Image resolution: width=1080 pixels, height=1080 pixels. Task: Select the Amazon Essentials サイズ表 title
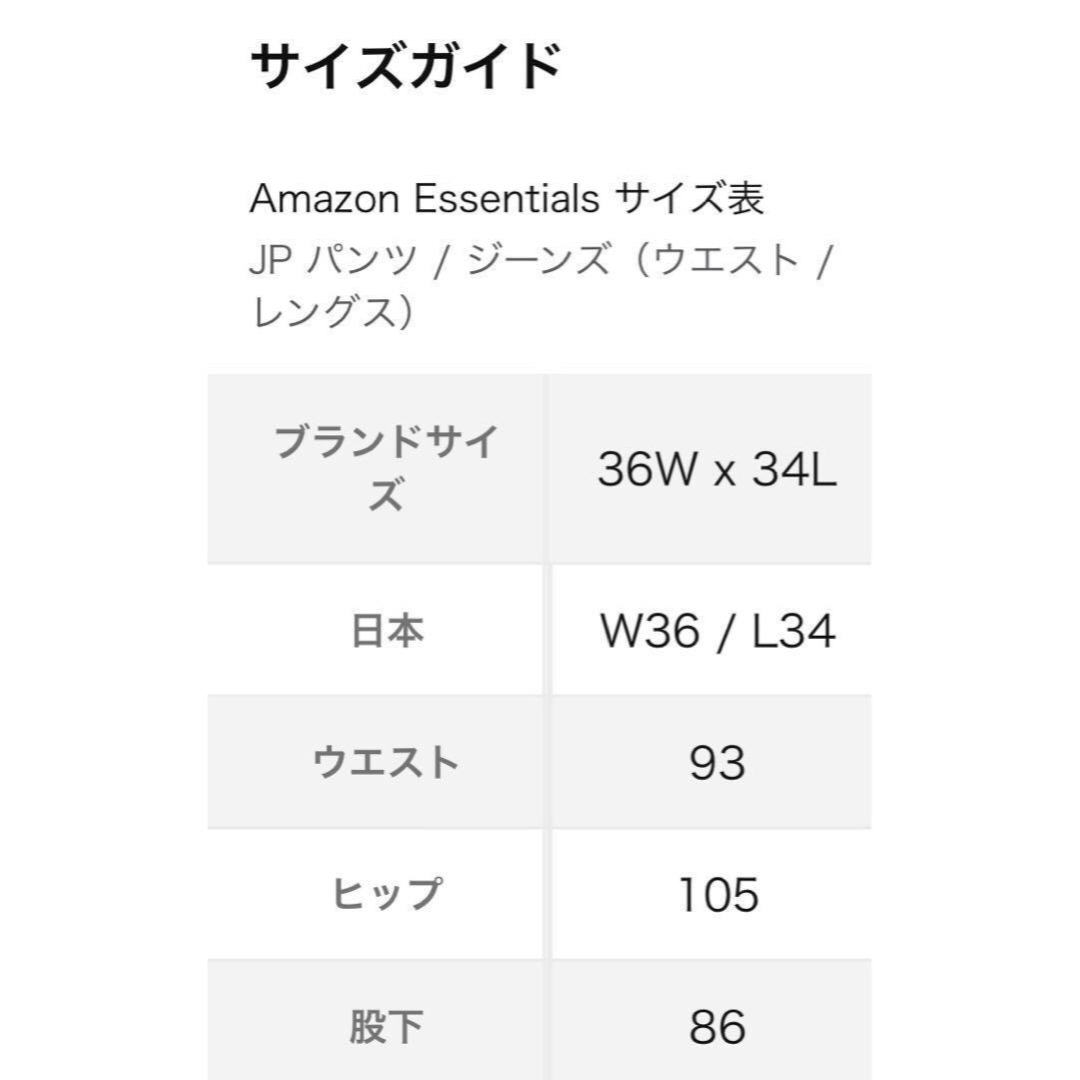(x=507, y=198)
